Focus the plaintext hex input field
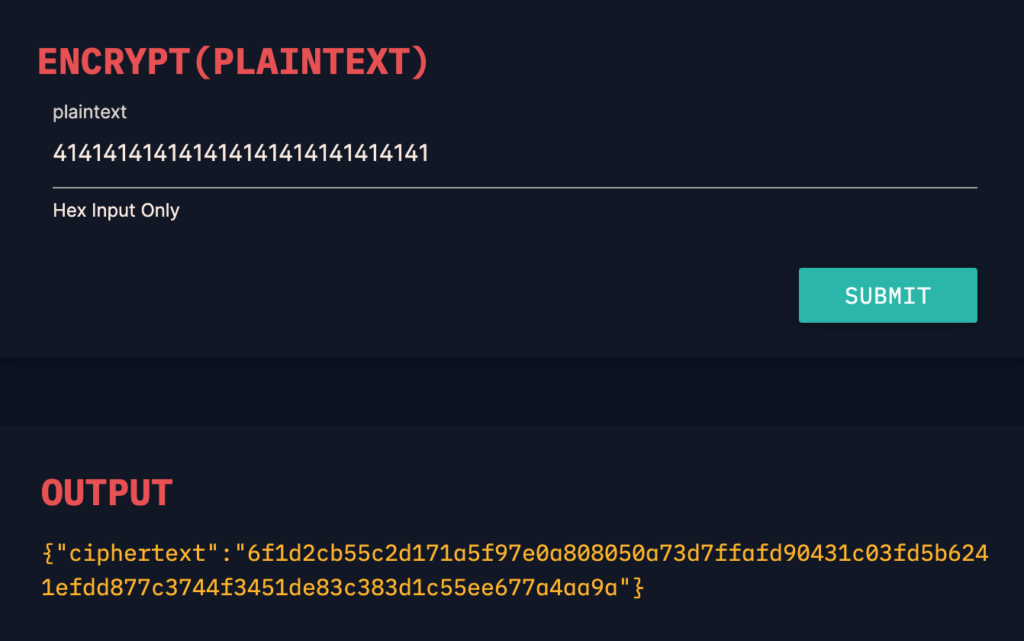 click(515, 154)
